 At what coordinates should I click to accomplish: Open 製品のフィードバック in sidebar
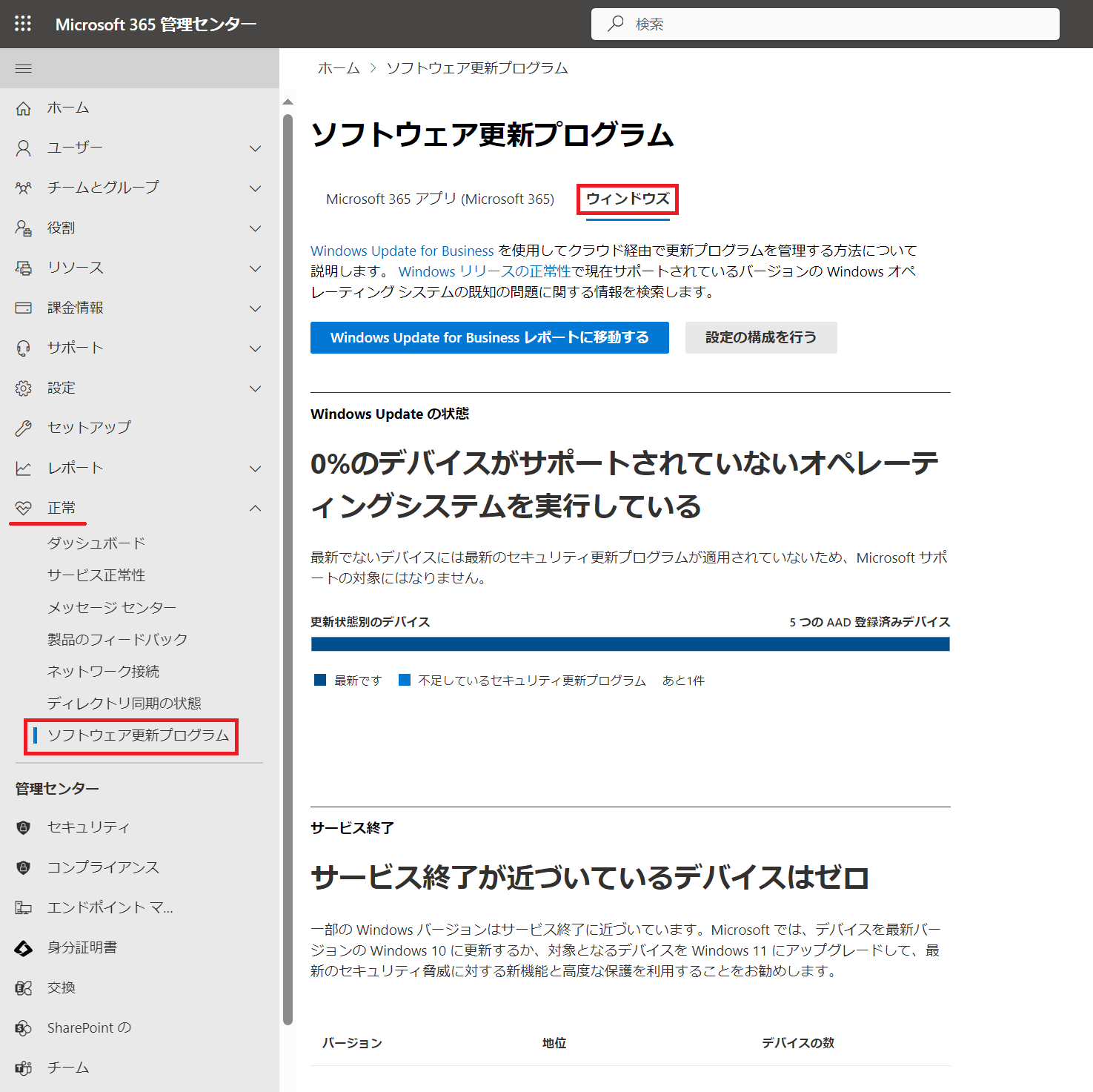tap(117, 639)
